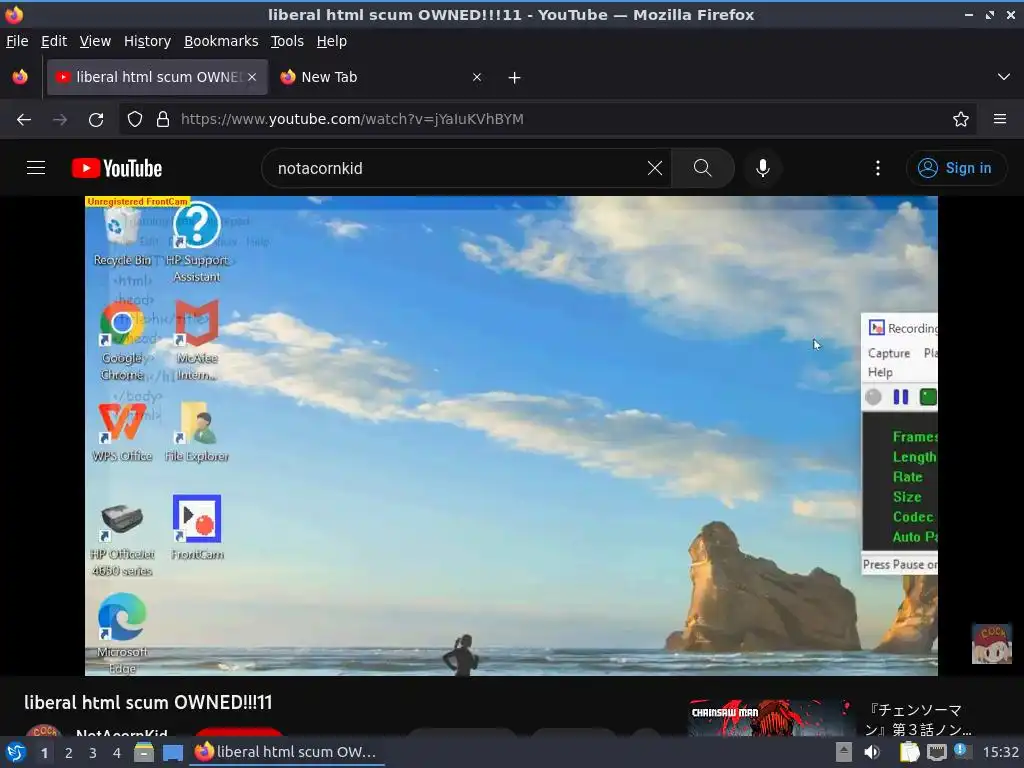Open the volume control tray icon
This screenshot has width=1024, height=768.
coord(871,752)
